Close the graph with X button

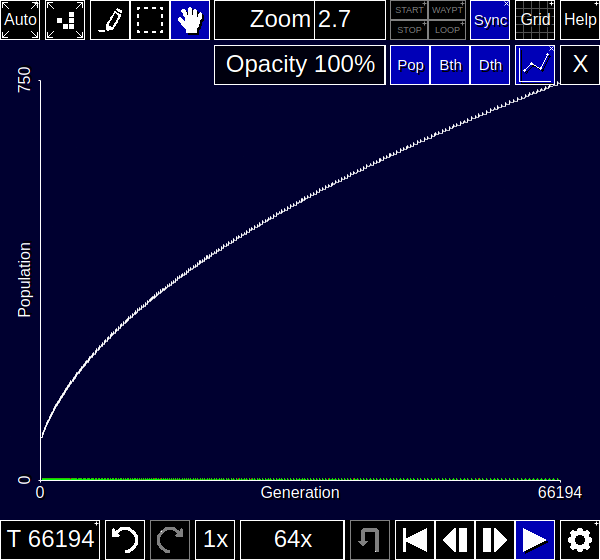tap(580, 65)
